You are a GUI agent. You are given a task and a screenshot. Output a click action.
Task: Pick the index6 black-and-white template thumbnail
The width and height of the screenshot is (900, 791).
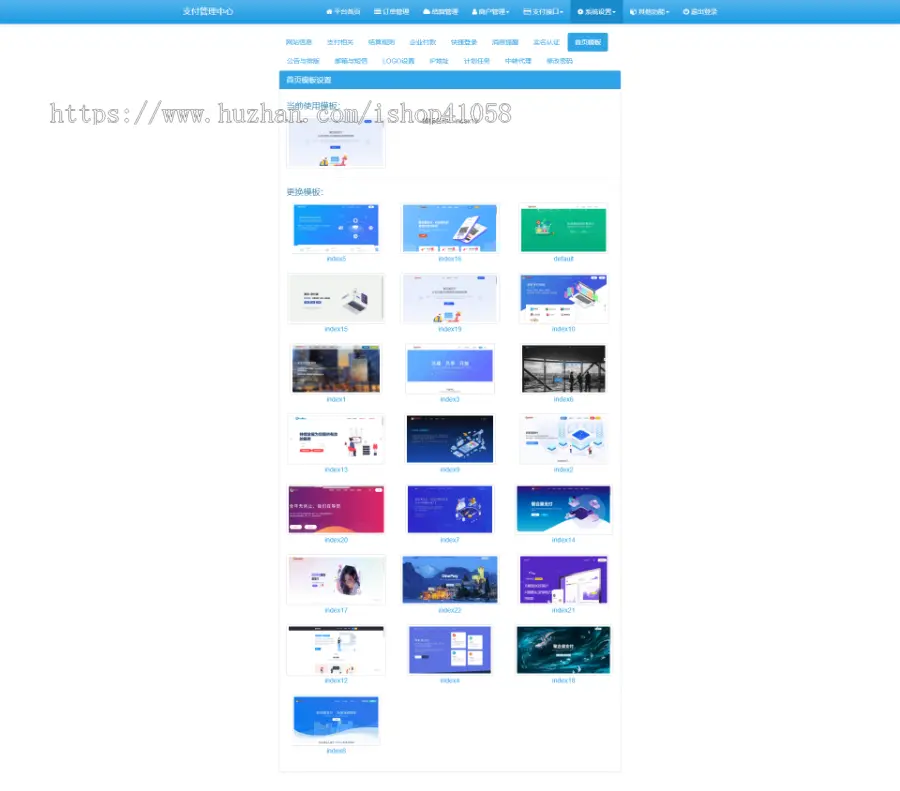[x=563, y=369]
